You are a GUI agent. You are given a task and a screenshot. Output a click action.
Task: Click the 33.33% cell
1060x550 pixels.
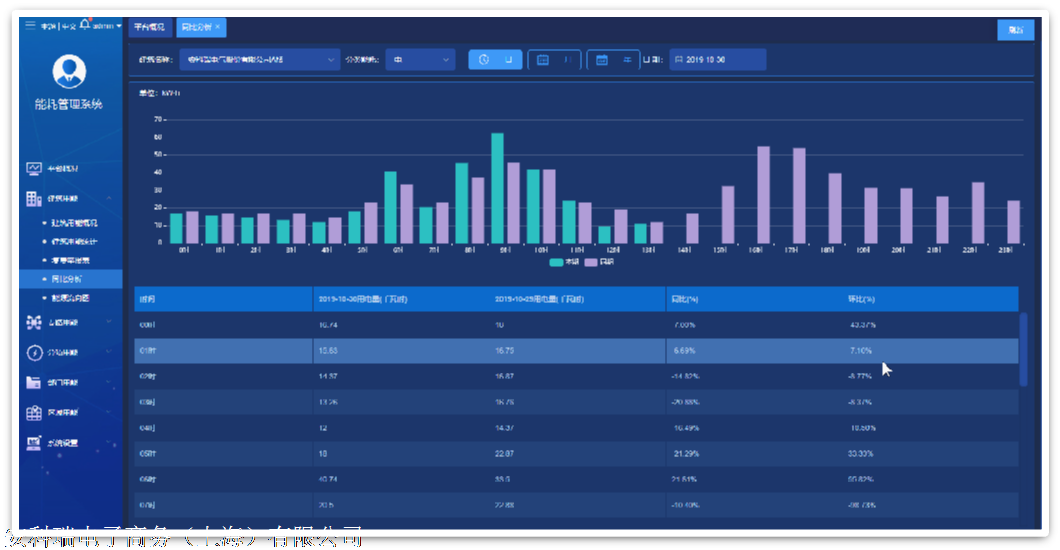(861, 453)
